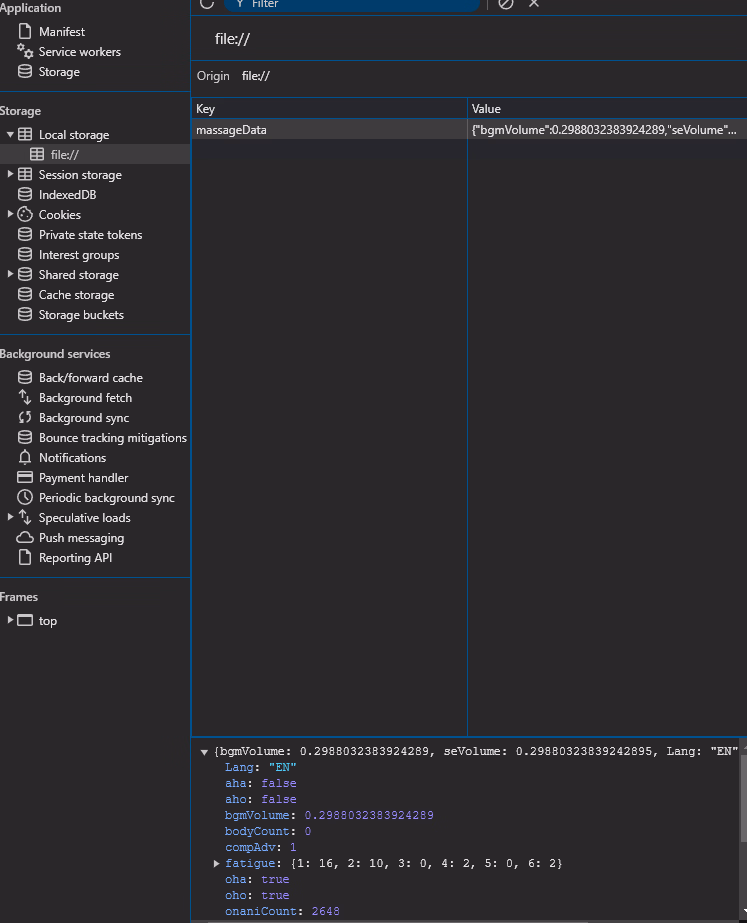Open the Storage overview under Application
The image size is (747, 923).
(x=59, y=72)
